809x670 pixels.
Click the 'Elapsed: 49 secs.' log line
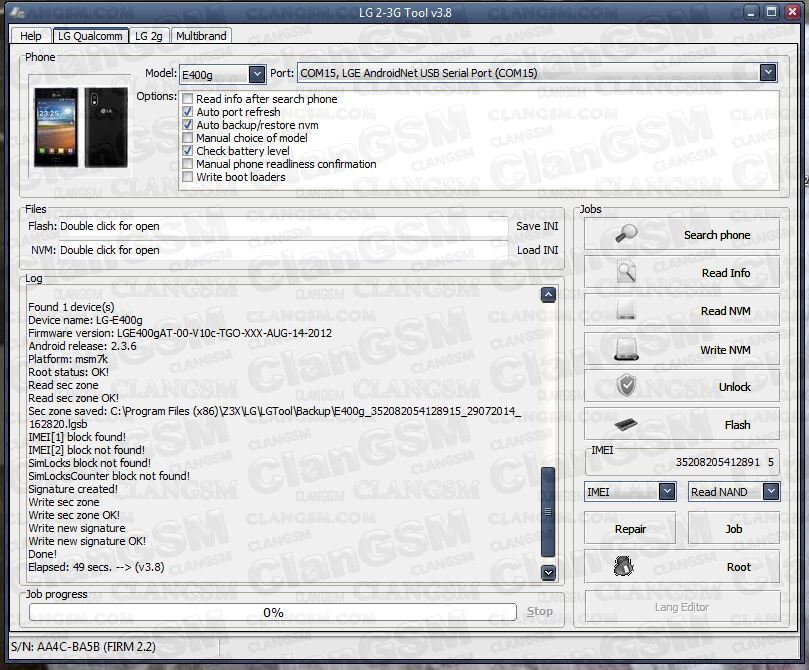pos(96,567)
